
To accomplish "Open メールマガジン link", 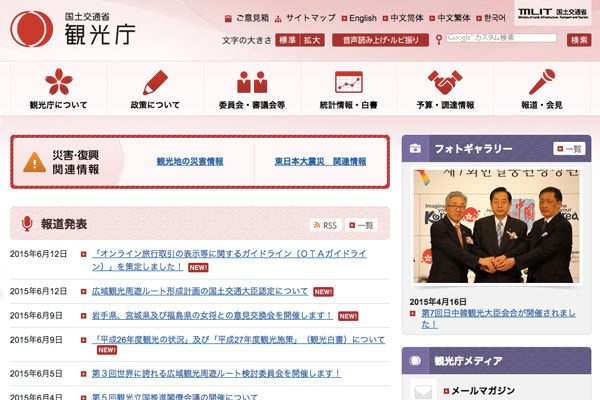I will tap(483, 390).
